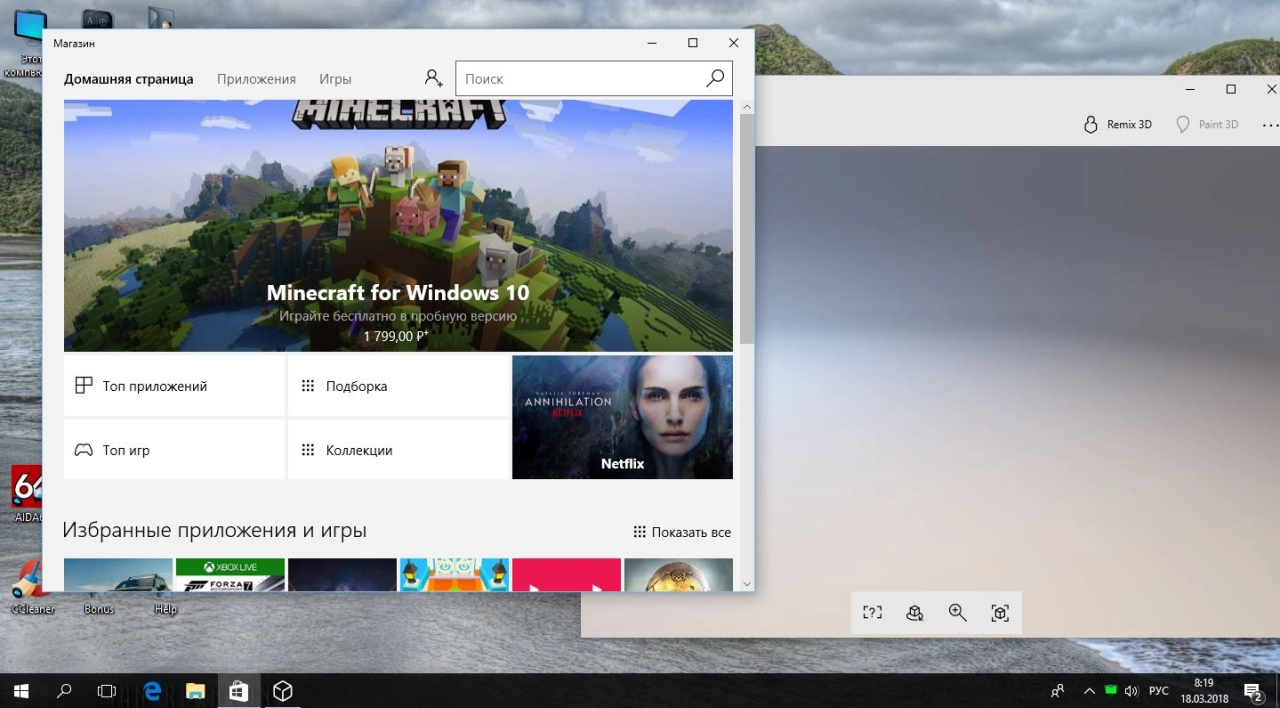Open the Подборка tile
1280x708 pixels.
[398, 386]
